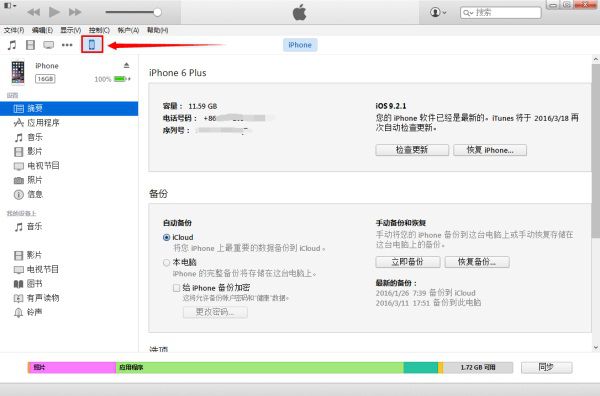
Task: Select the iPhone tab at top center
Action: pyautogui.click(x=300, y=45)
